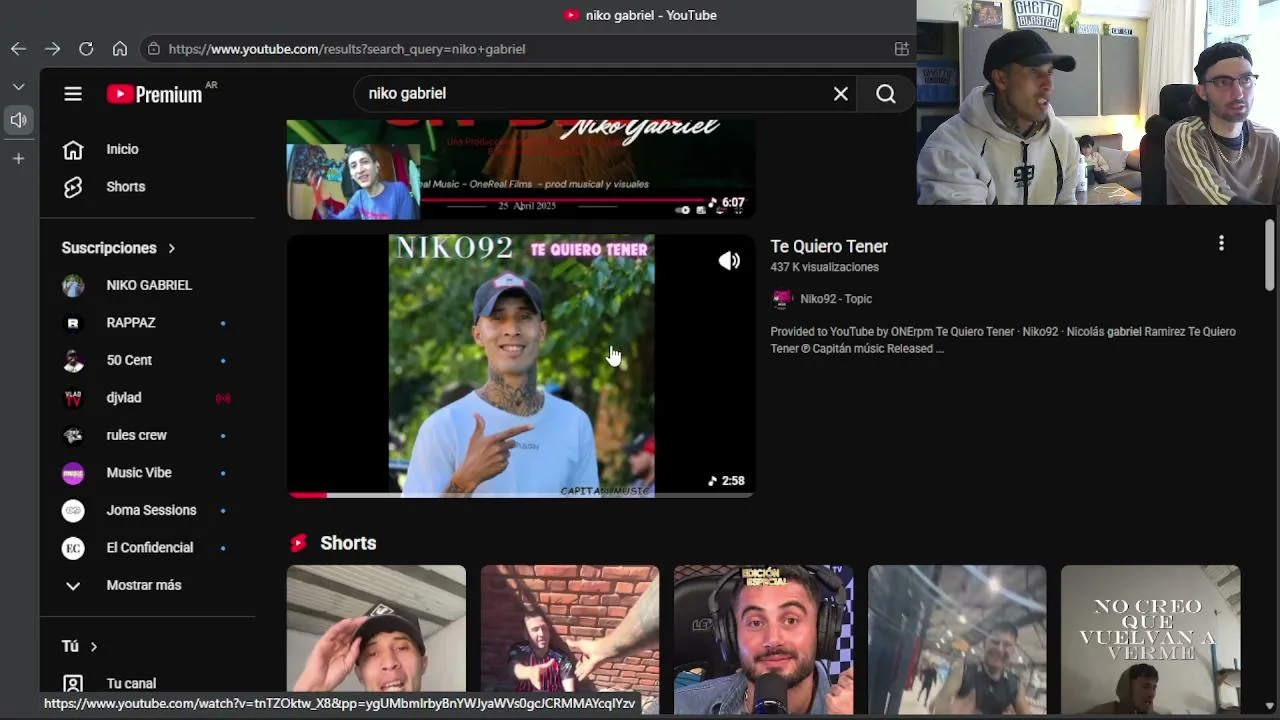Reload the page with the refresh icon
The height and width of the screenshot is (720, 1280).
tap(86, 48)
